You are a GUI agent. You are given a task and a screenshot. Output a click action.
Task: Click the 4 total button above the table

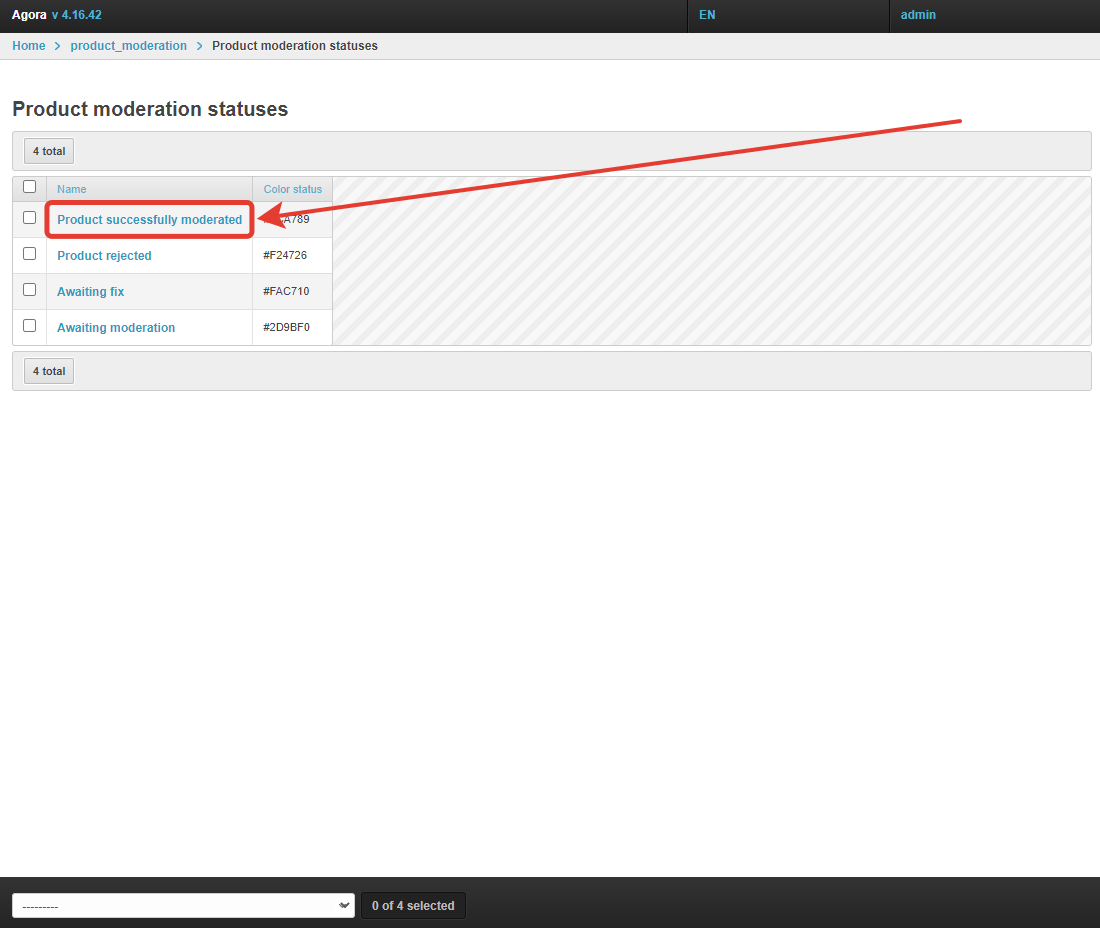pyautogui.click(x=49, y=151)
